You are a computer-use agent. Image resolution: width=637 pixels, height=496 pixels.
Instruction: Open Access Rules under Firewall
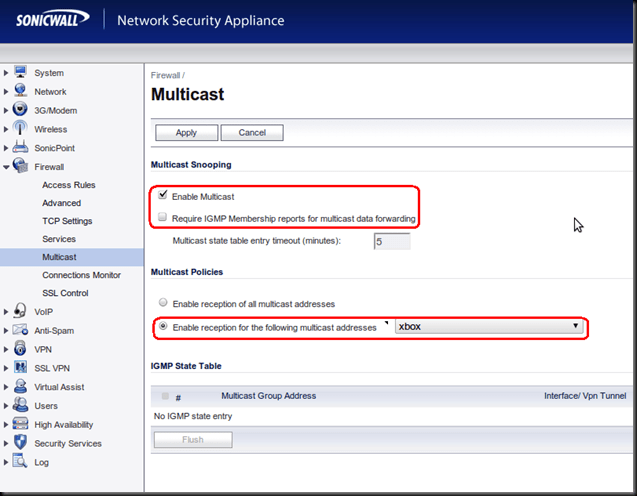click(69, 185)
